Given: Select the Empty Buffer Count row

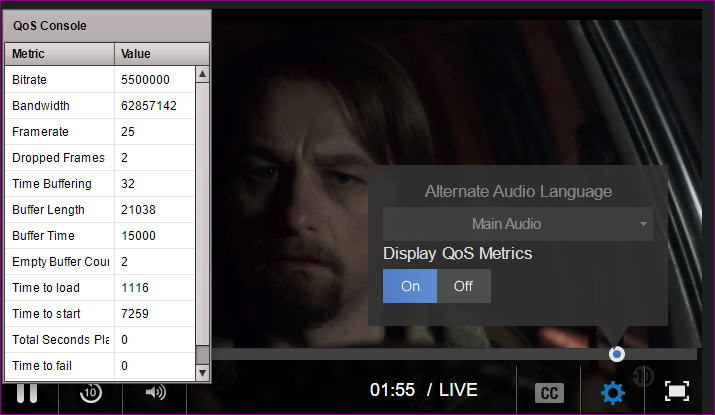Looking at the screenshot, I should tap(100, 262).
